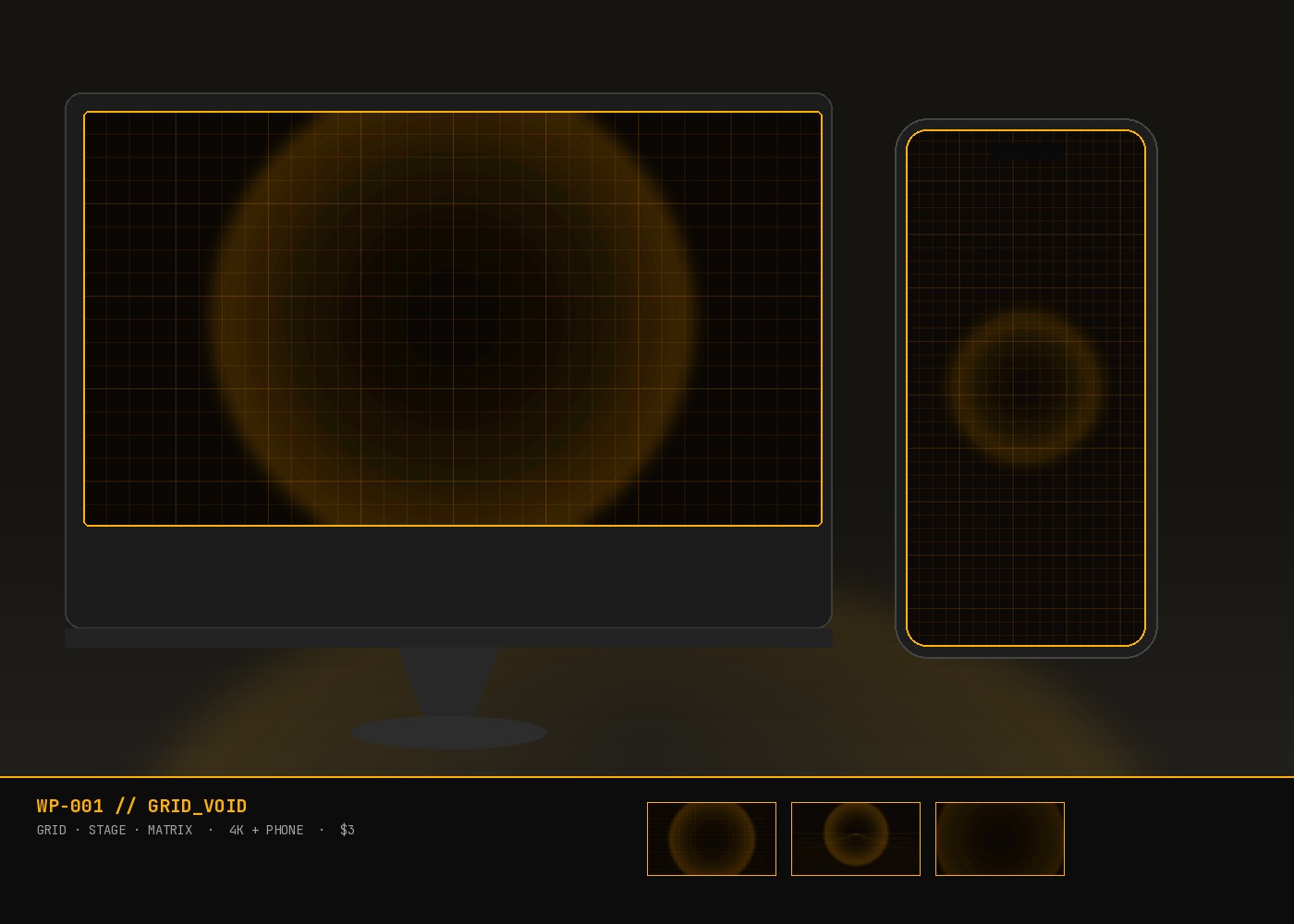This screenshot has width=1294, height=924.
Task: Click the orange divider line above footer
Action: pyautogui.click(x=647, y=777)
